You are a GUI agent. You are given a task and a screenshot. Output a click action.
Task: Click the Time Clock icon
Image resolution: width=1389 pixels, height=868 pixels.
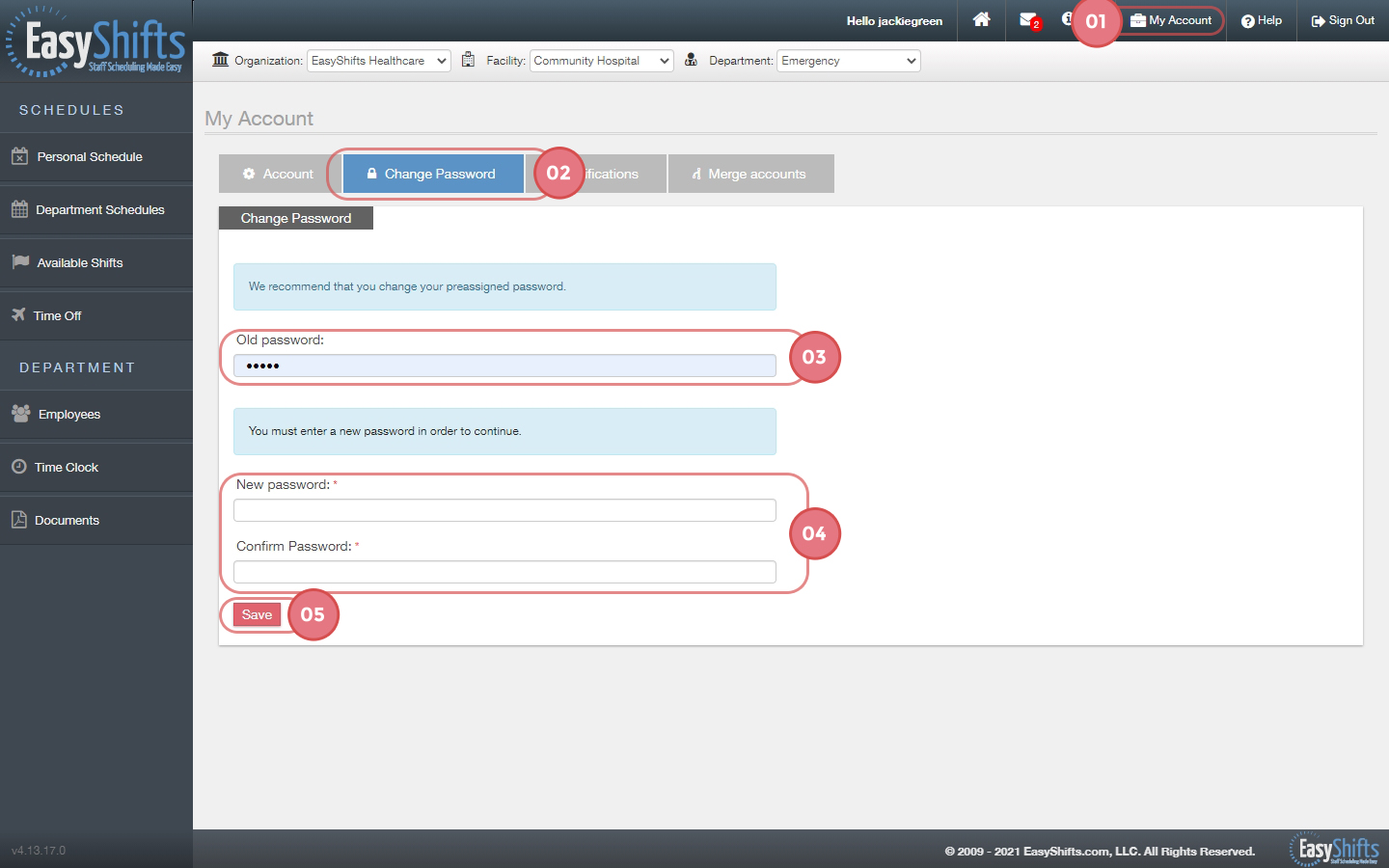[x=18, y=466]
